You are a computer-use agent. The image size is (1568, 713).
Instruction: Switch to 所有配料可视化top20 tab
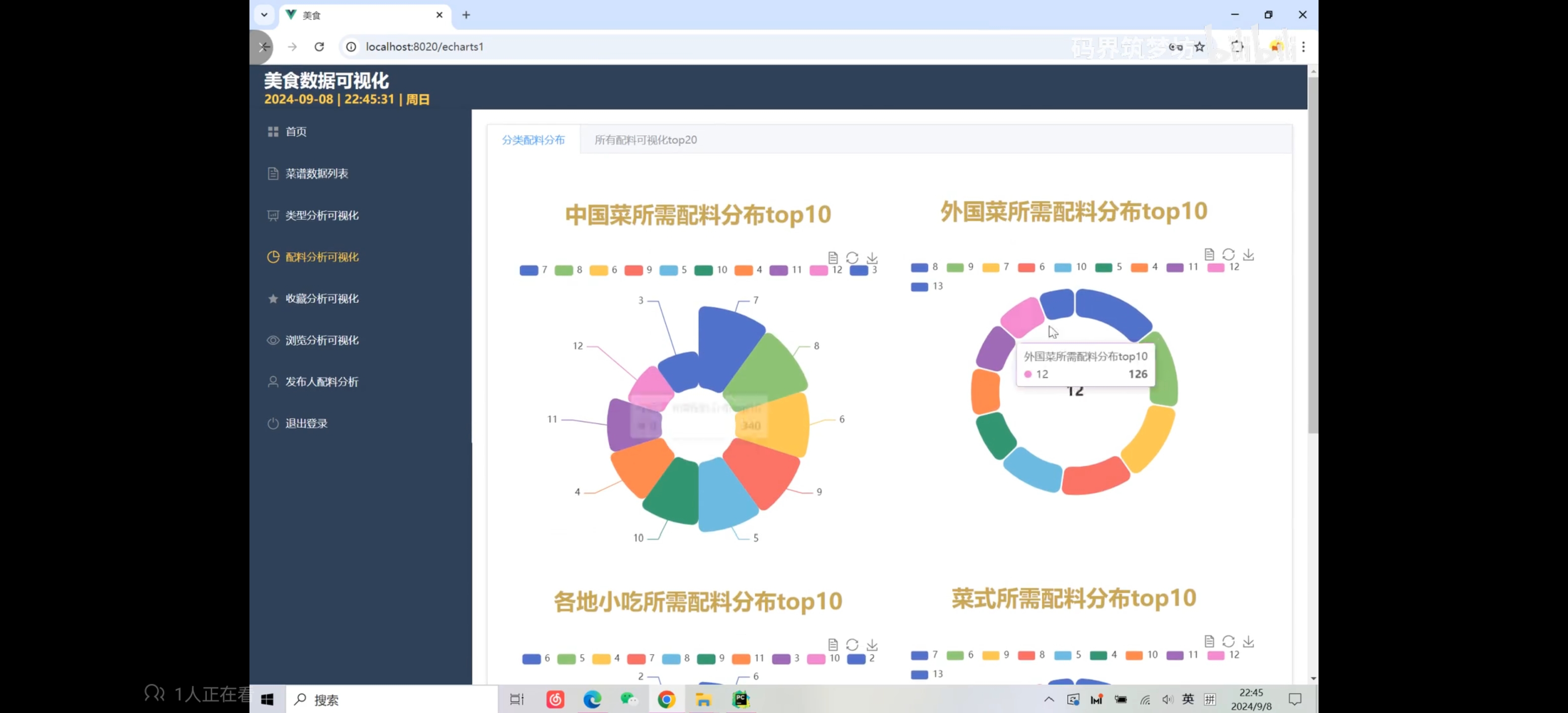(646, 140)
